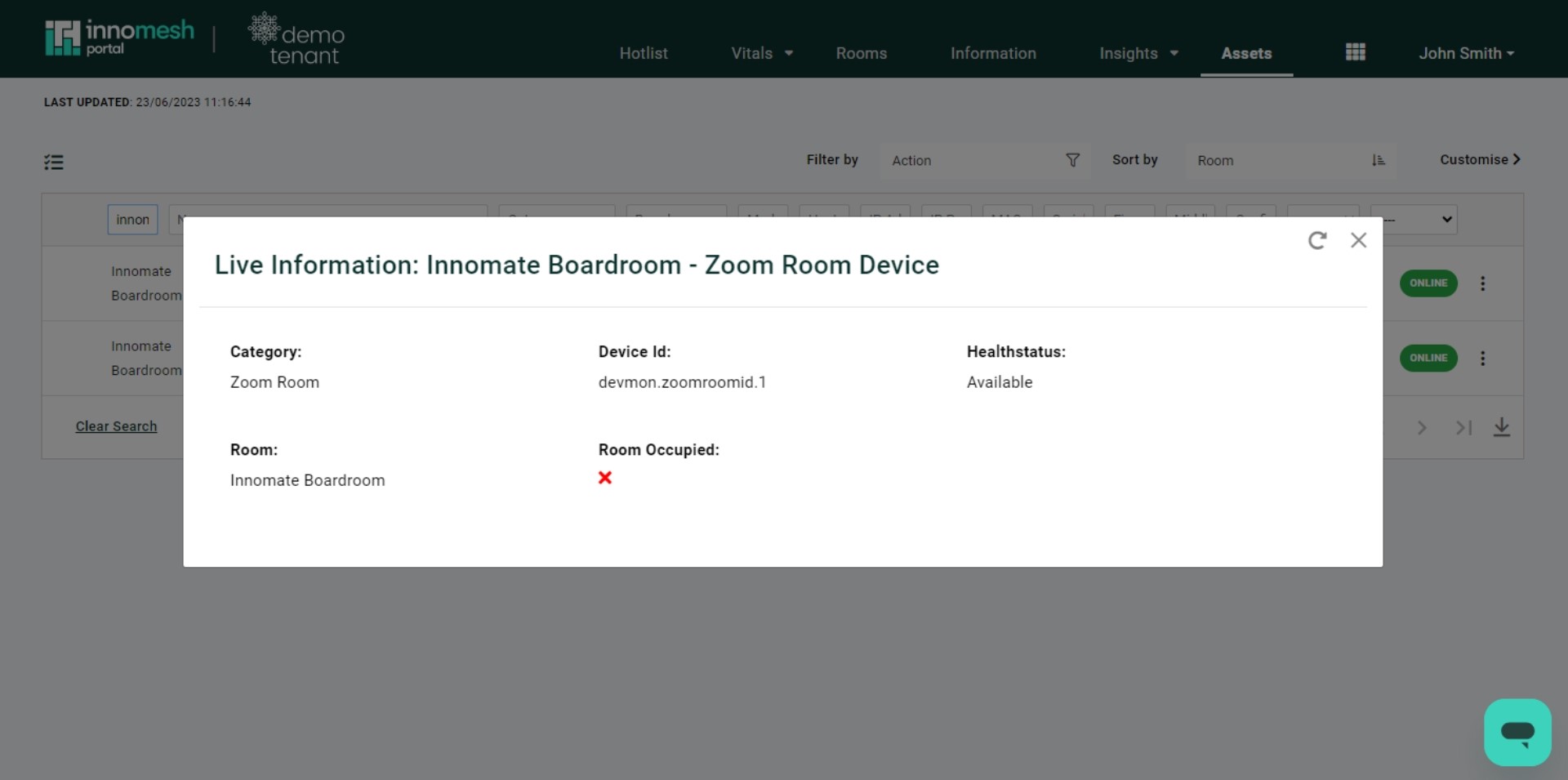This screenshot has width=1568, height=780.
Task: Open the status select dropdown in filter row
Action: [1414, 219]
